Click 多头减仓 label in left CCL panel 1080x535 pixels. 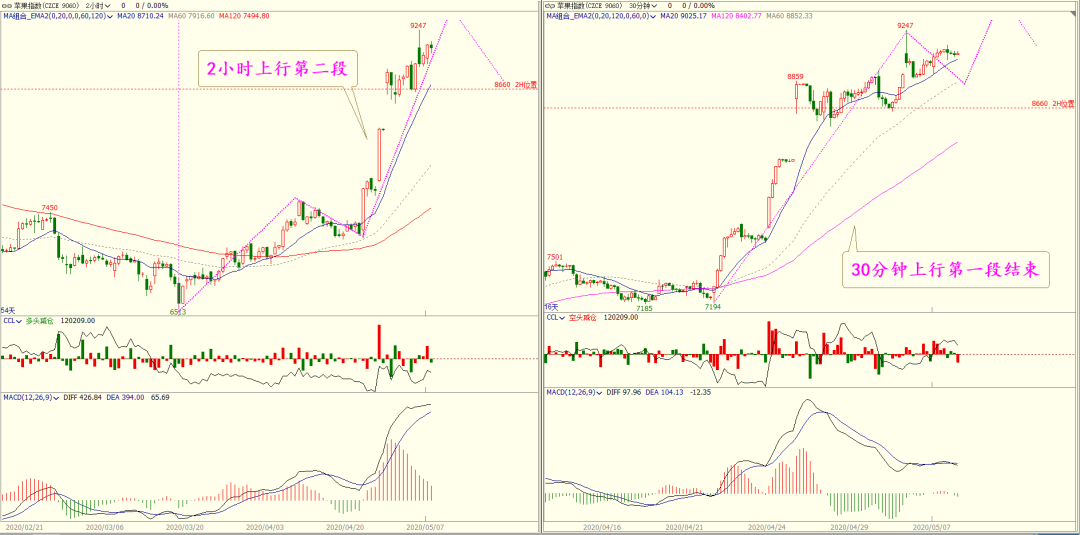(x=40, y=320)
